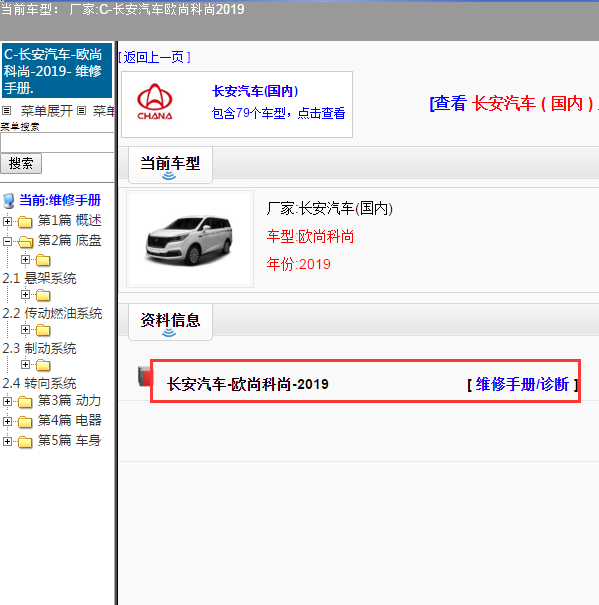
Task: Open 维修手册/诊断 link
Action: point(522,385)
